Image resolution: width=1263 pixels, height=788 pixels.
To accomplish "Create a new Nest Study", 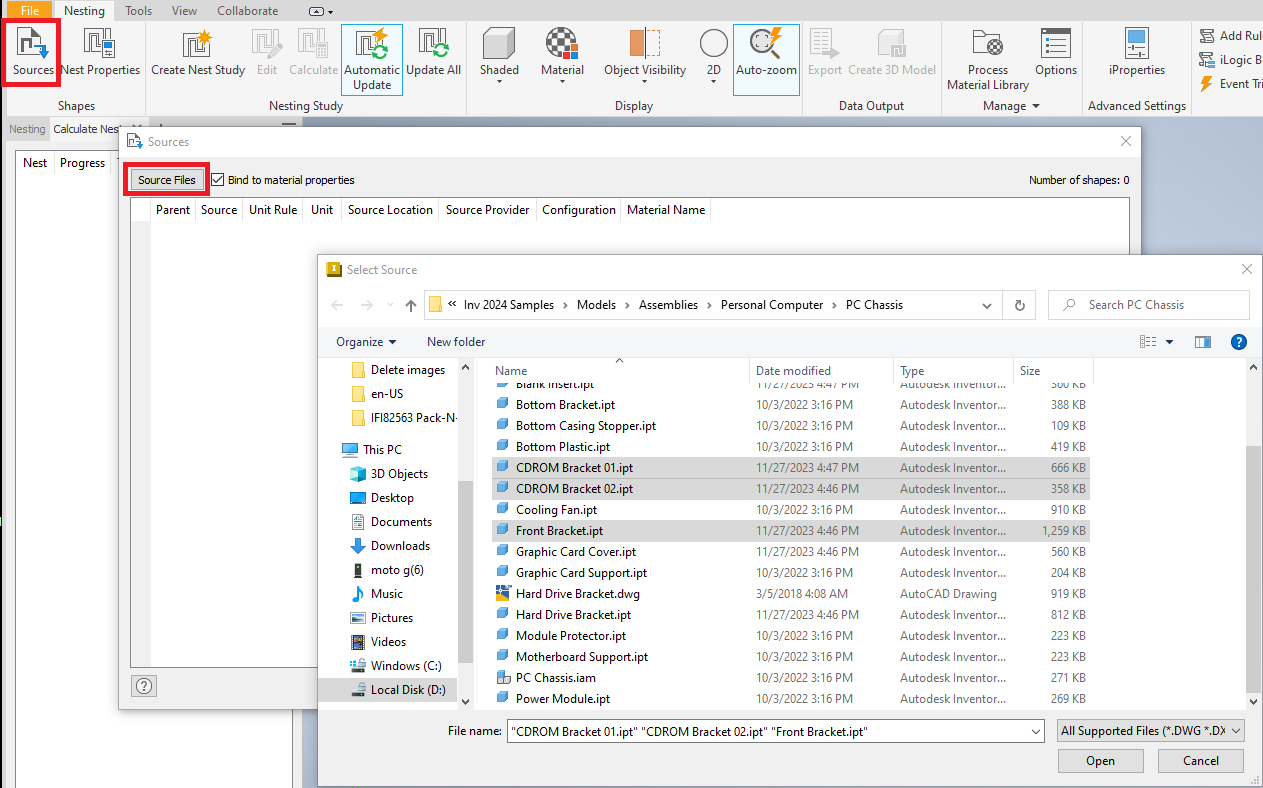I will pyautogui.click(x=198, y=51).
